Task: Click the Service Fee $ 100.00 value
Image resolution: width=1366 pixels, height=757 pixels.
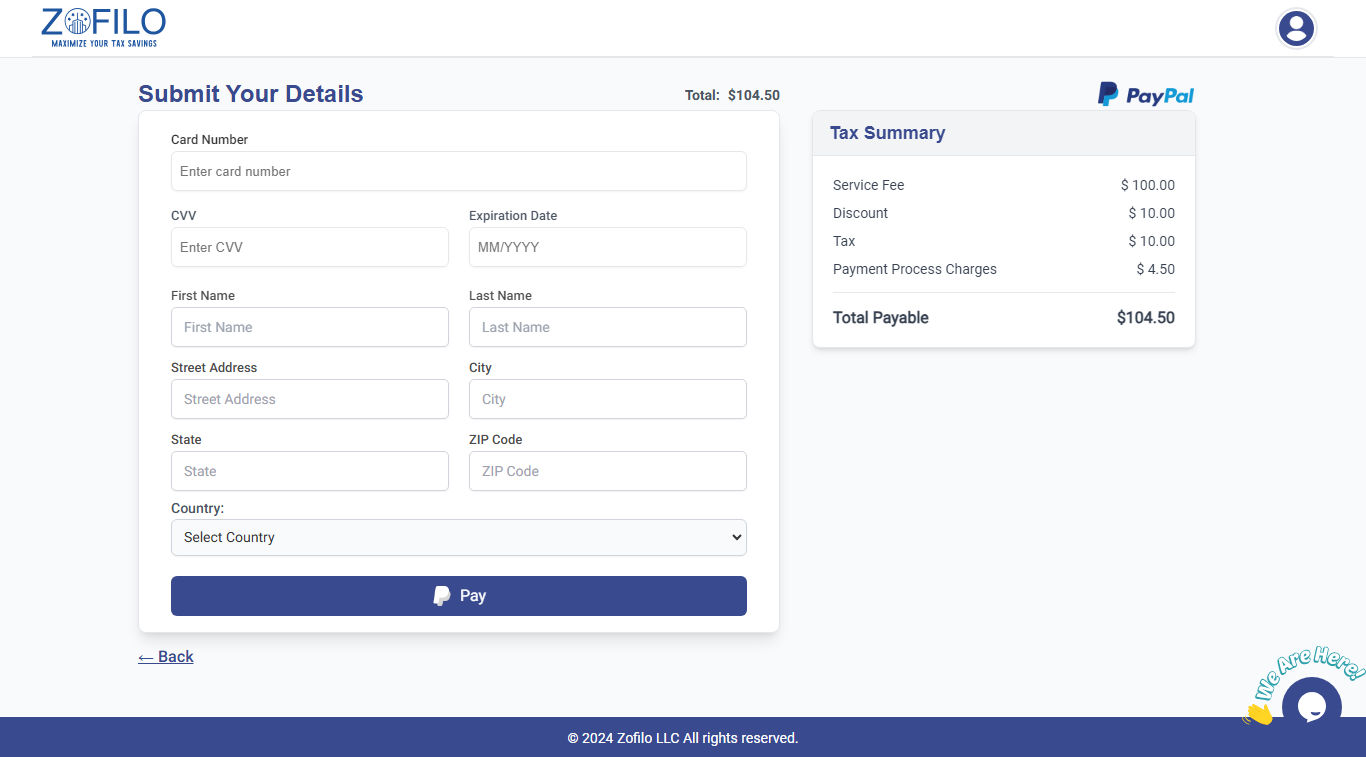Action: [x=1148, y=185]
